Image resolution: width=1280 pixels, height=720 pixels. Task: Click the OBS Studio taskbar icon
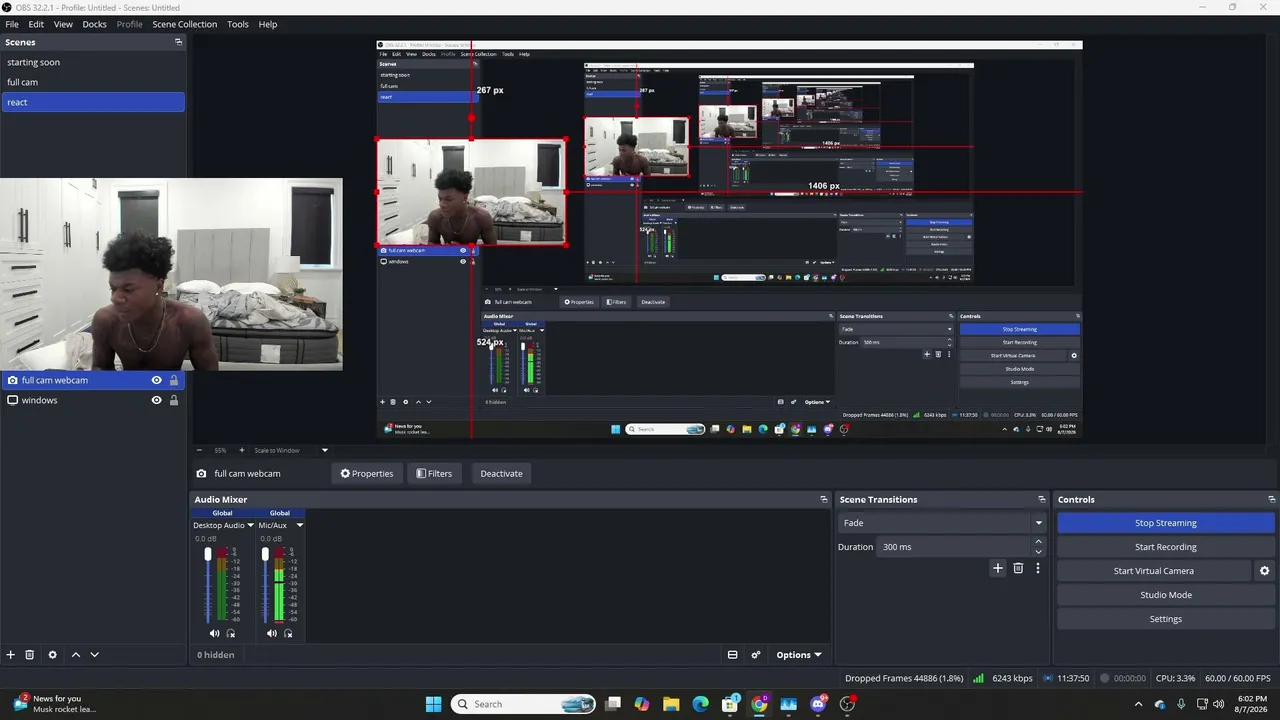tap(848, 704)
